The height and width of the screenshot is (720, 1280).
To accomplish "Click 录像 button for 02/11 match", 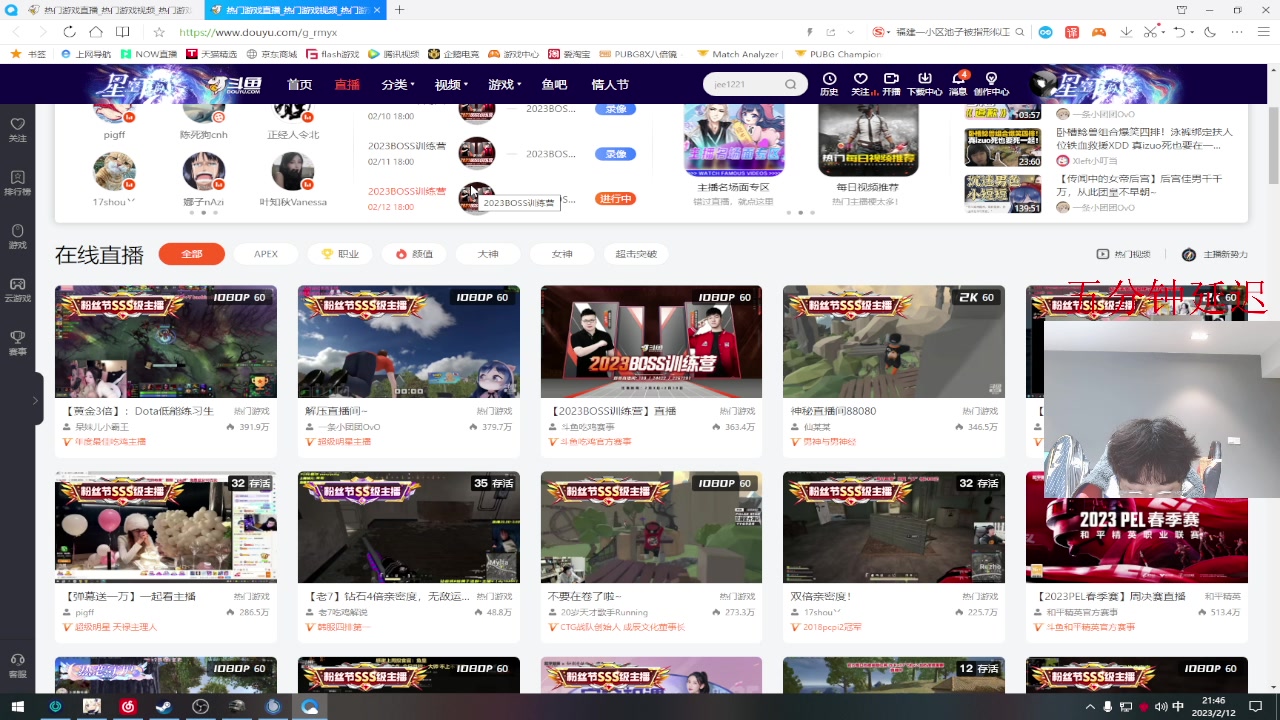I will pyautogui.click(x=616, y=154).
